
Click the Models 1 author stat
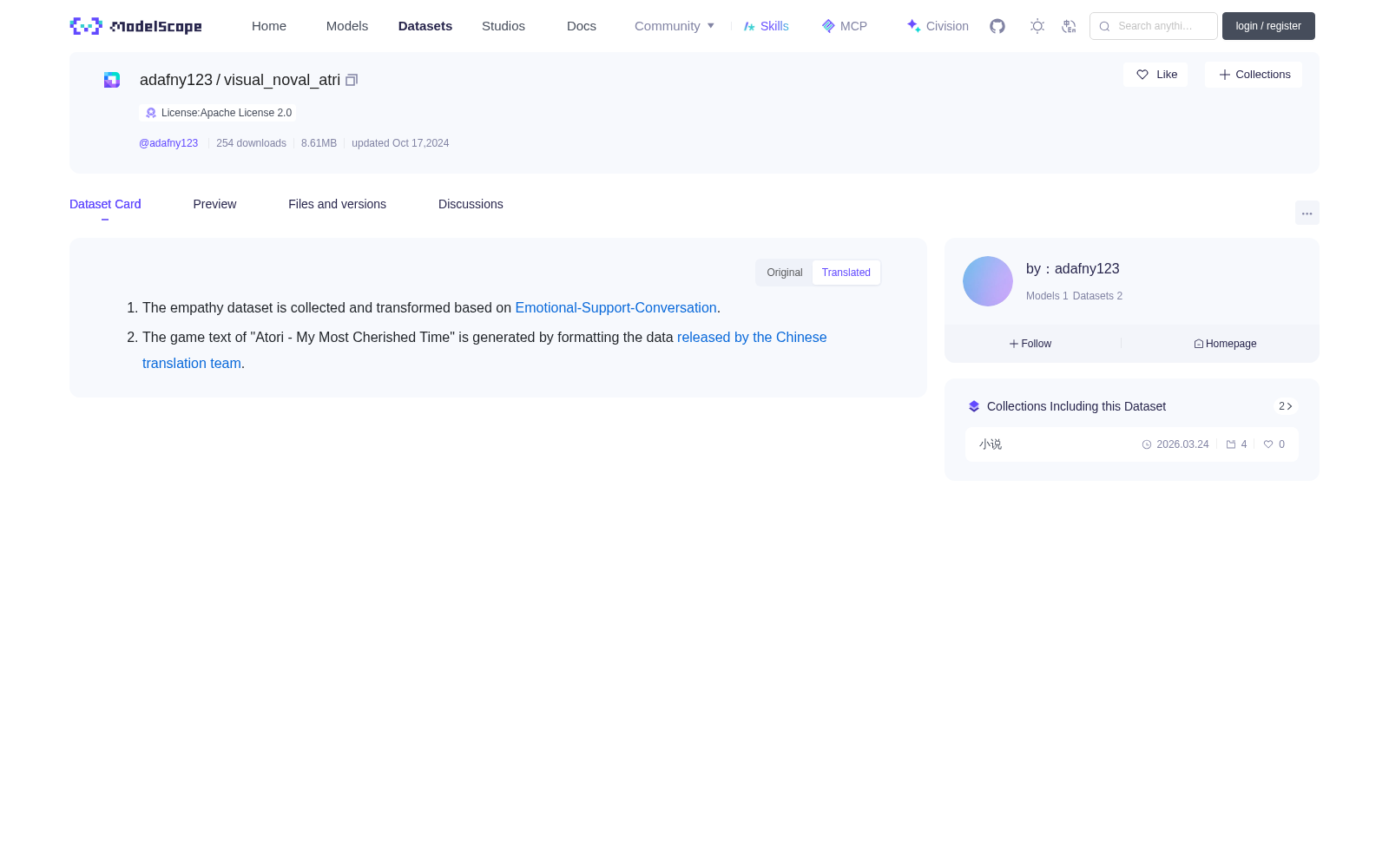(x=1047, y=296)
